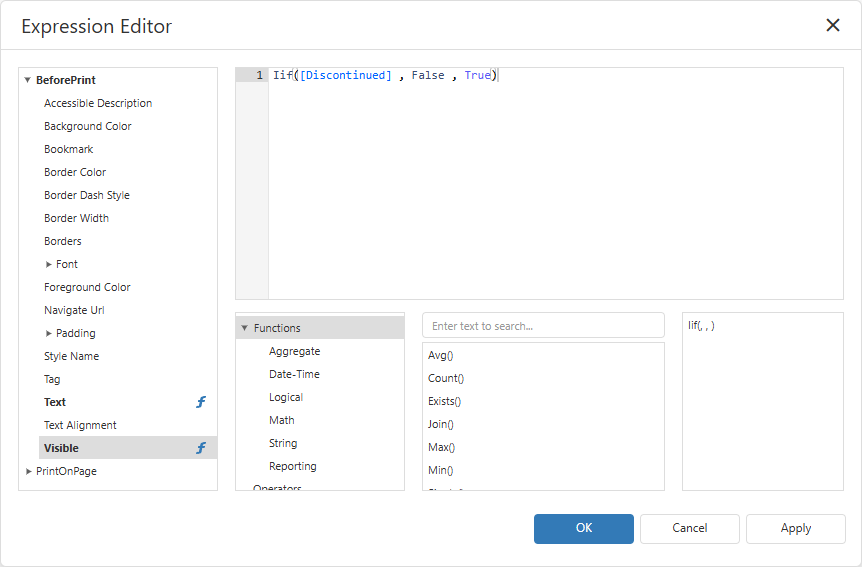Image resolution: width=862 pixels, height=567 pixels.
Task: Open the Math function category
Action: coord(281,420)
